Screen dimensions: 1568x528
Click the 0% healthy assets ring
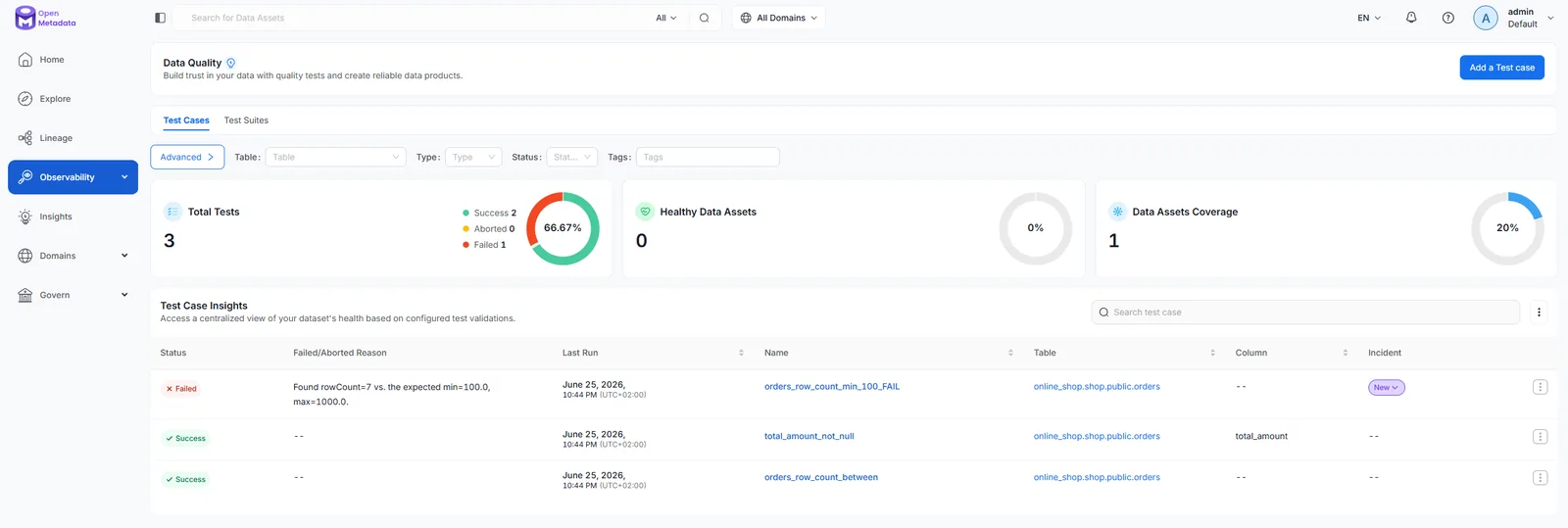(1035, 228)
